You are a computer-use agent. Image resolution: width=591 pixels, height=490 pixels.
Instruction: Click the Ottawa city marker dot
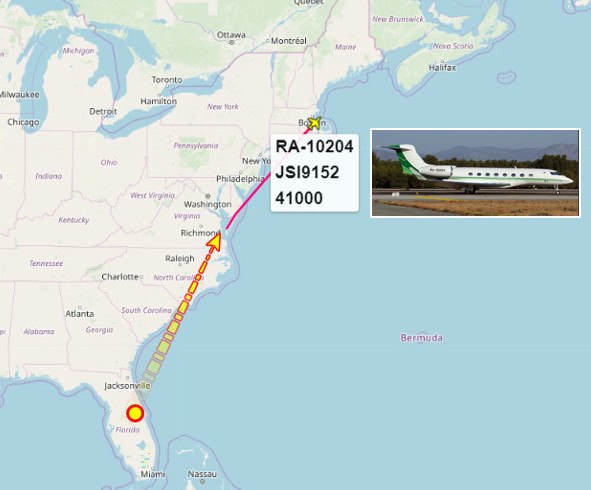coord(232,42)
